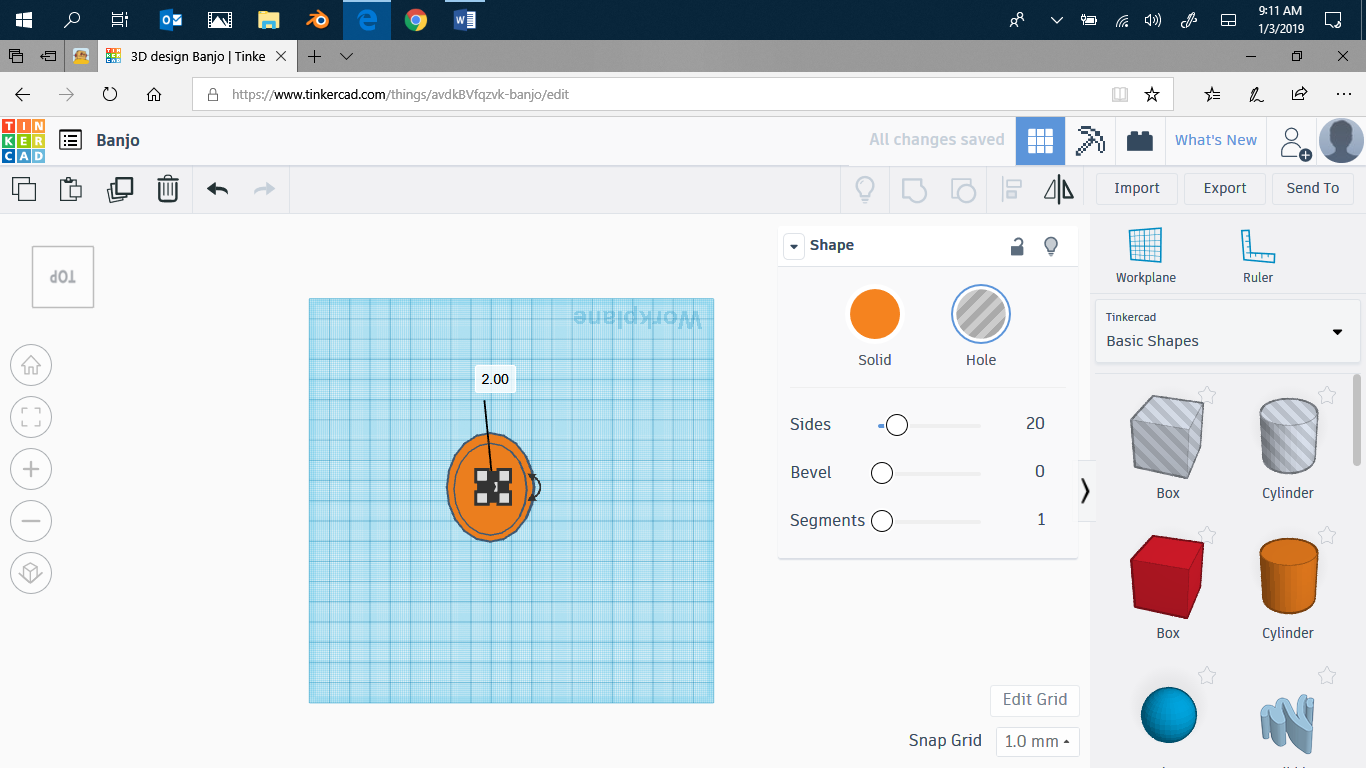1366x768 pixels.
Task: Click the browser address bar URL
Action: tap(401, 95)
